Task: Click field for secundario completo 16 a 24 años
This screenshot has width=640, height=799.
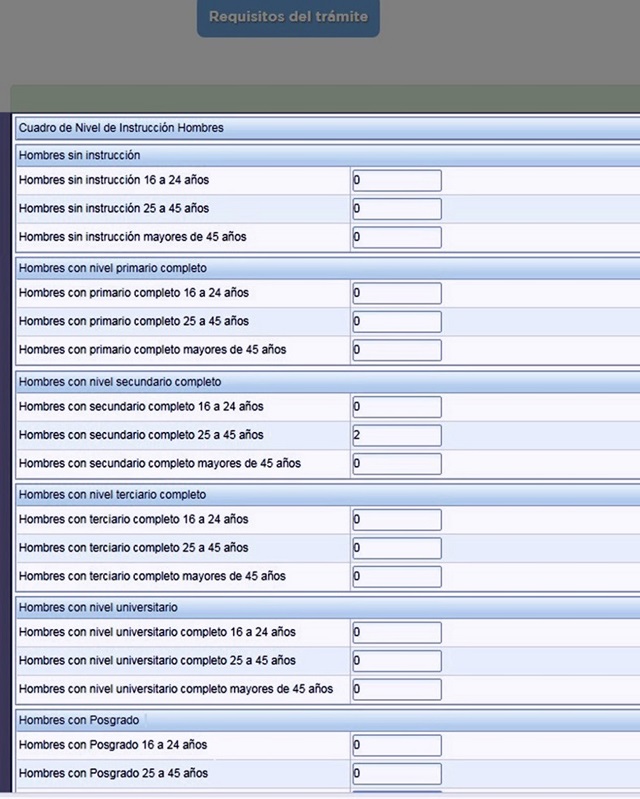Action: point(396,407)
